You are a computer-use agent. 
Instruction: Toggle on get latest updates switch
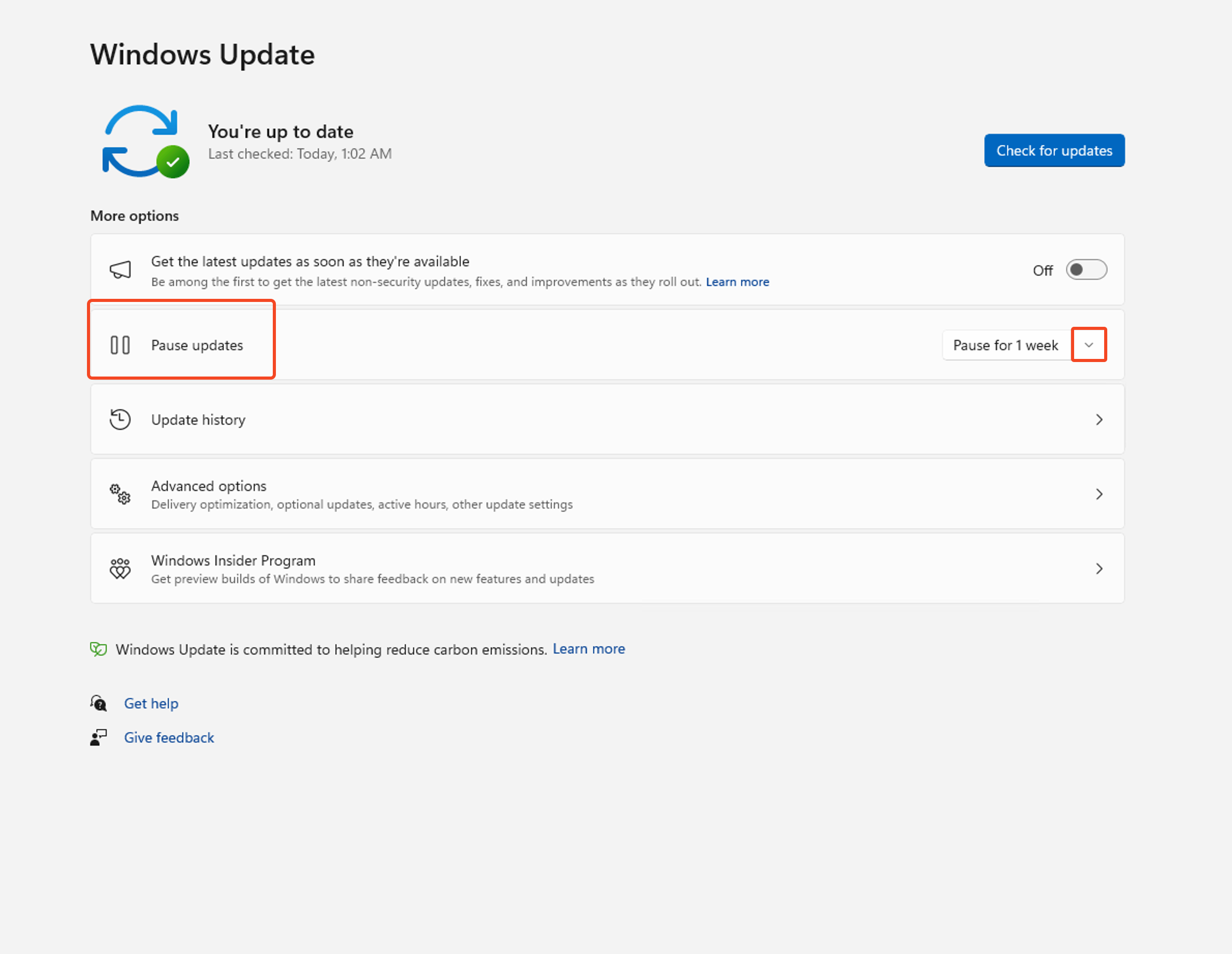click(1086, 270)
